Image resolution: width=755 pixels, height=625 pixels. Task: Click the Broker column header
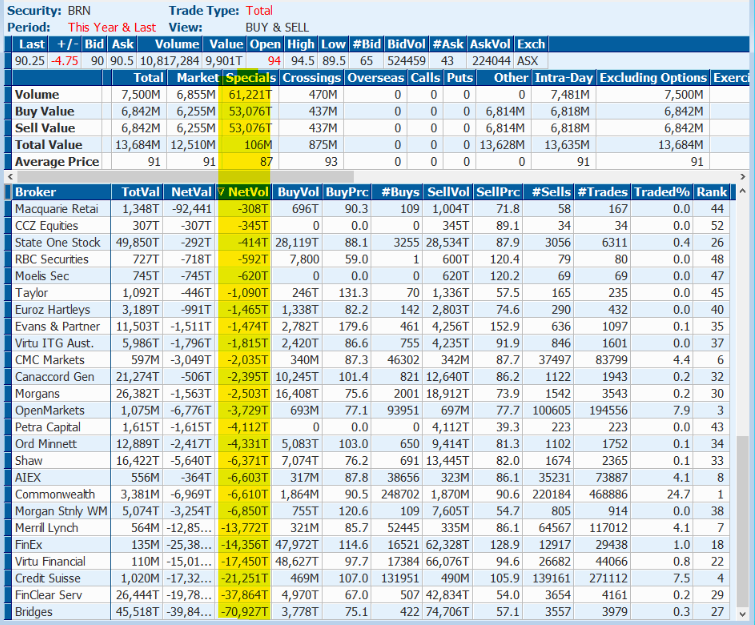point(36,192)
